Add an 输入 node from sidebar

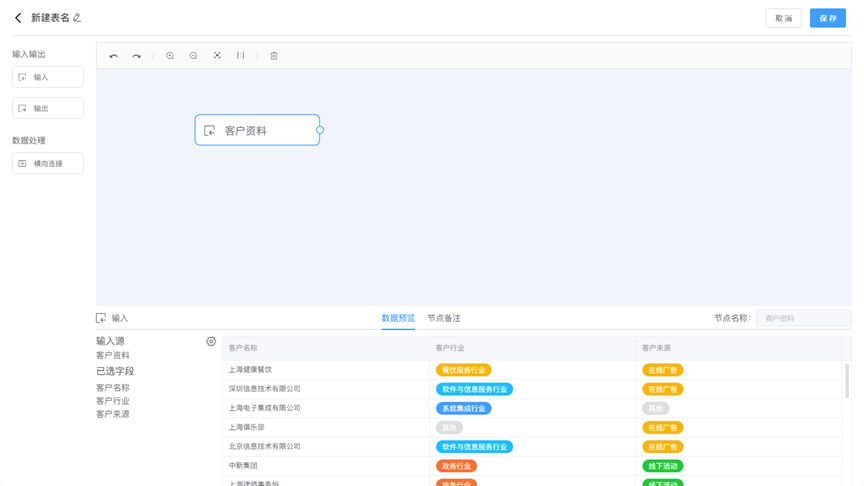pyautogui.click(x=48, y=77)
